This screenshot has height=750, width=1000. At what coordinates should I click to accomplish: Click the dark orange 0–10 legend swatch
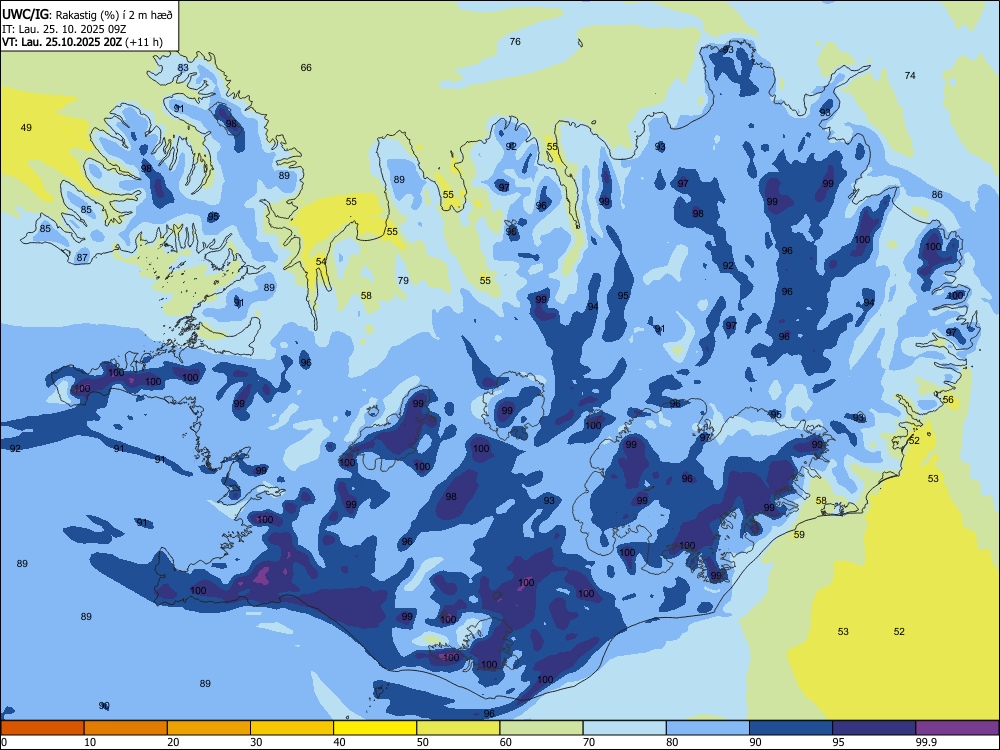coord(42,728)
